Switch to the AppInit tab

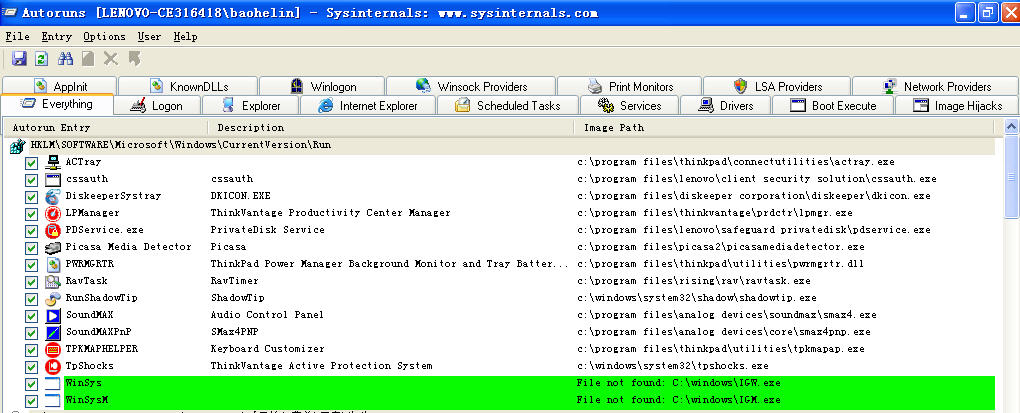[x=60, y=86]
